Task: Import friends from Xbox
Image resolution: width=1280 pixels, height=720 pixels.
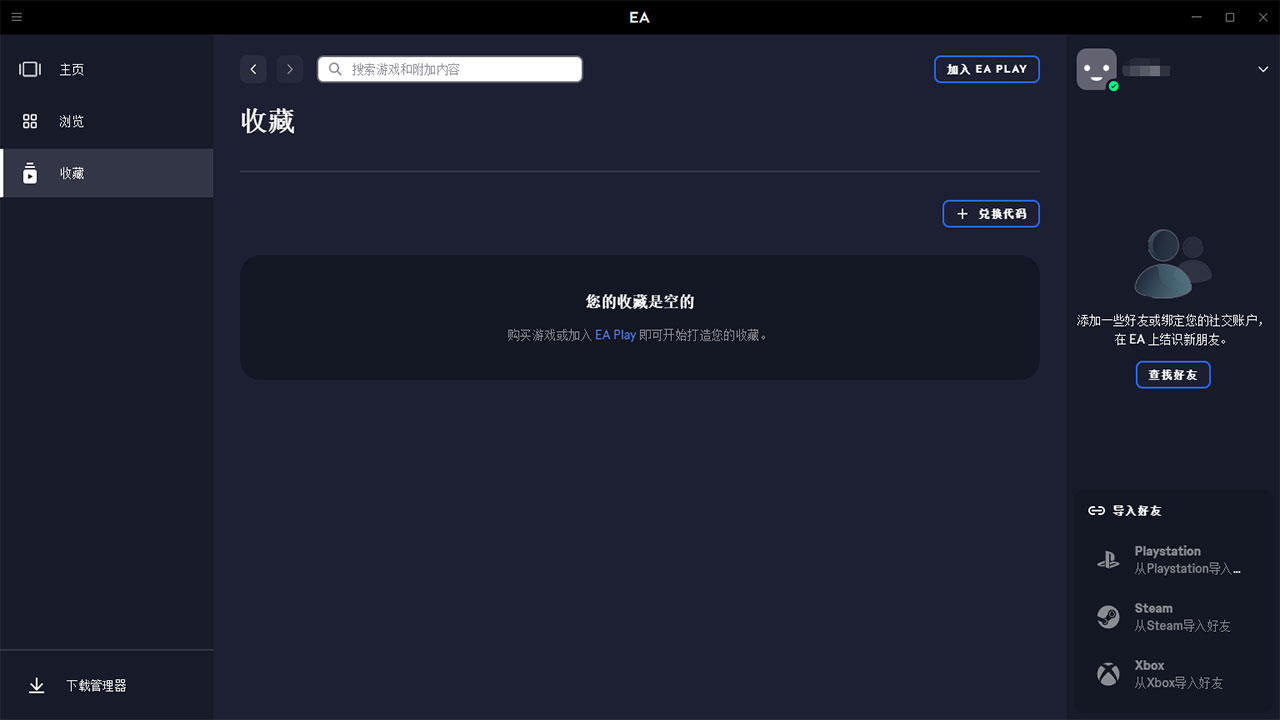Action: (1173, 674)
